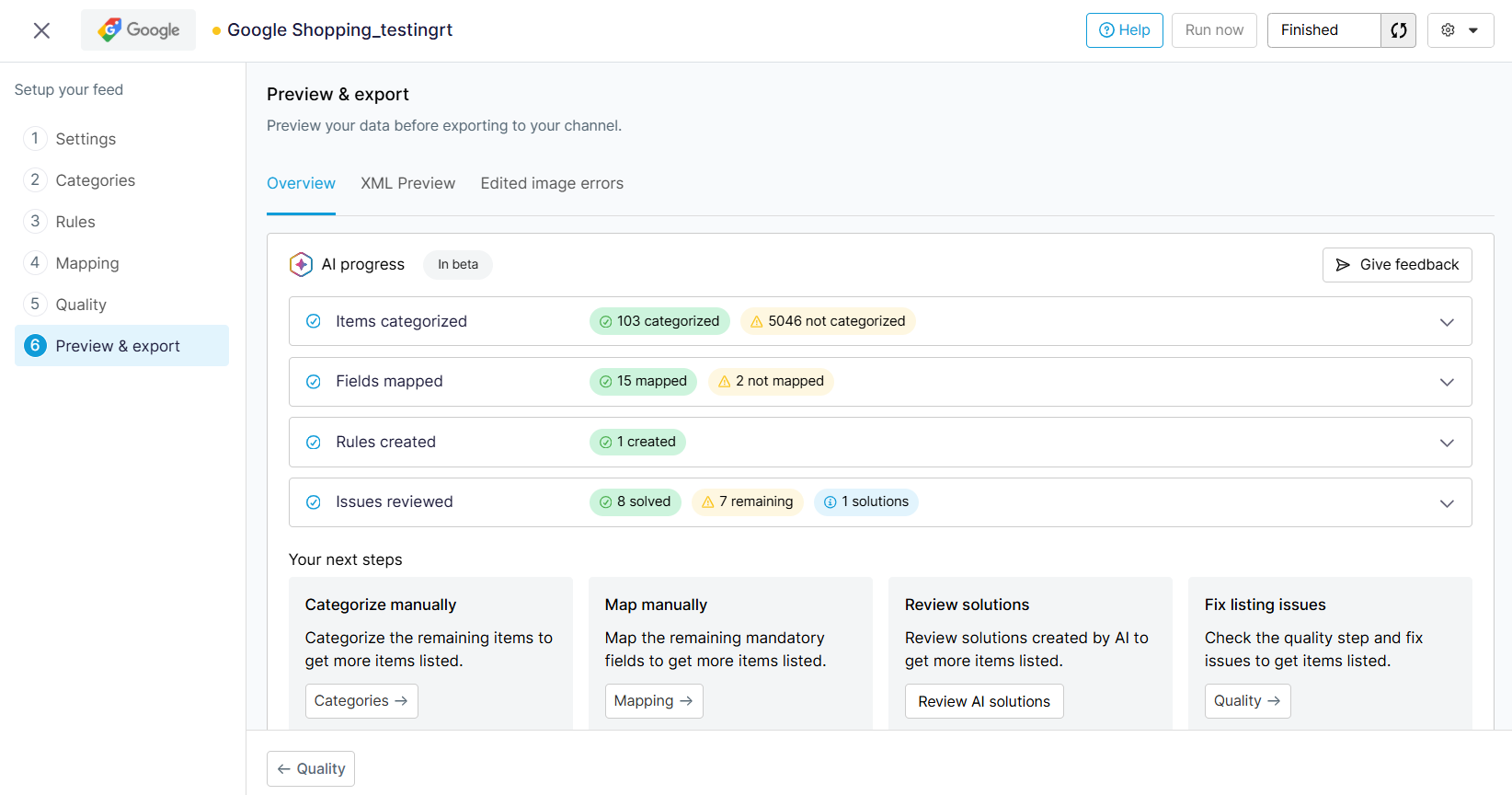
Task: Open the gear settings dropdown
Action: pos(1460,30)
